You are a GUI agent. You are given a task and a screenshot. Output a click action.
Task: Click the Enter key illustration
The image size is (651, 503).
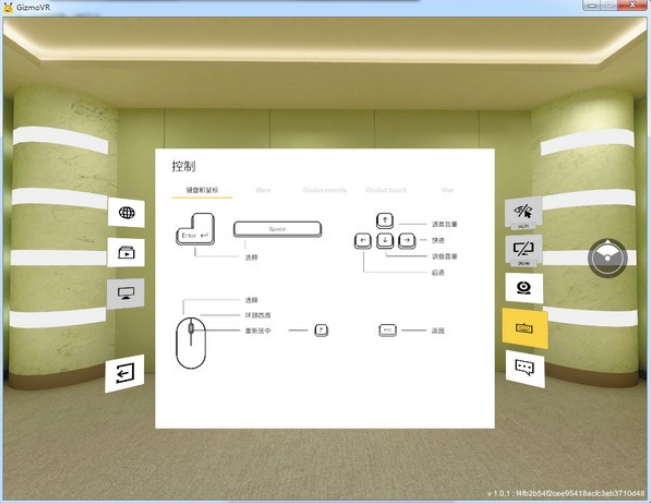195,229
